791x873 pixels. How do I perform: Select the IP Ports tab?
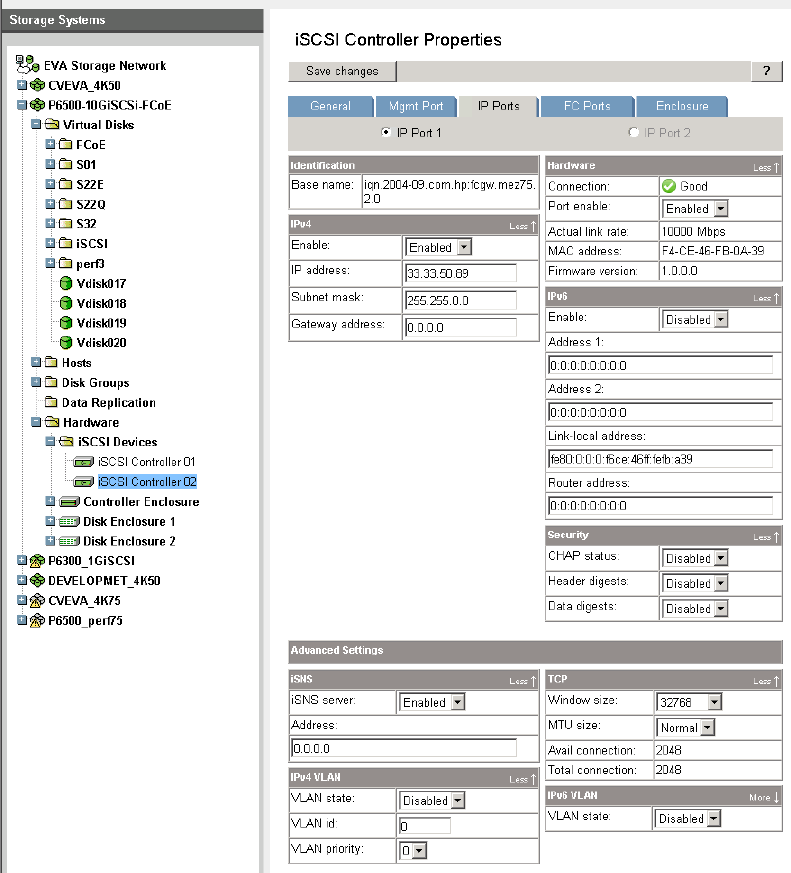[498, 106]
